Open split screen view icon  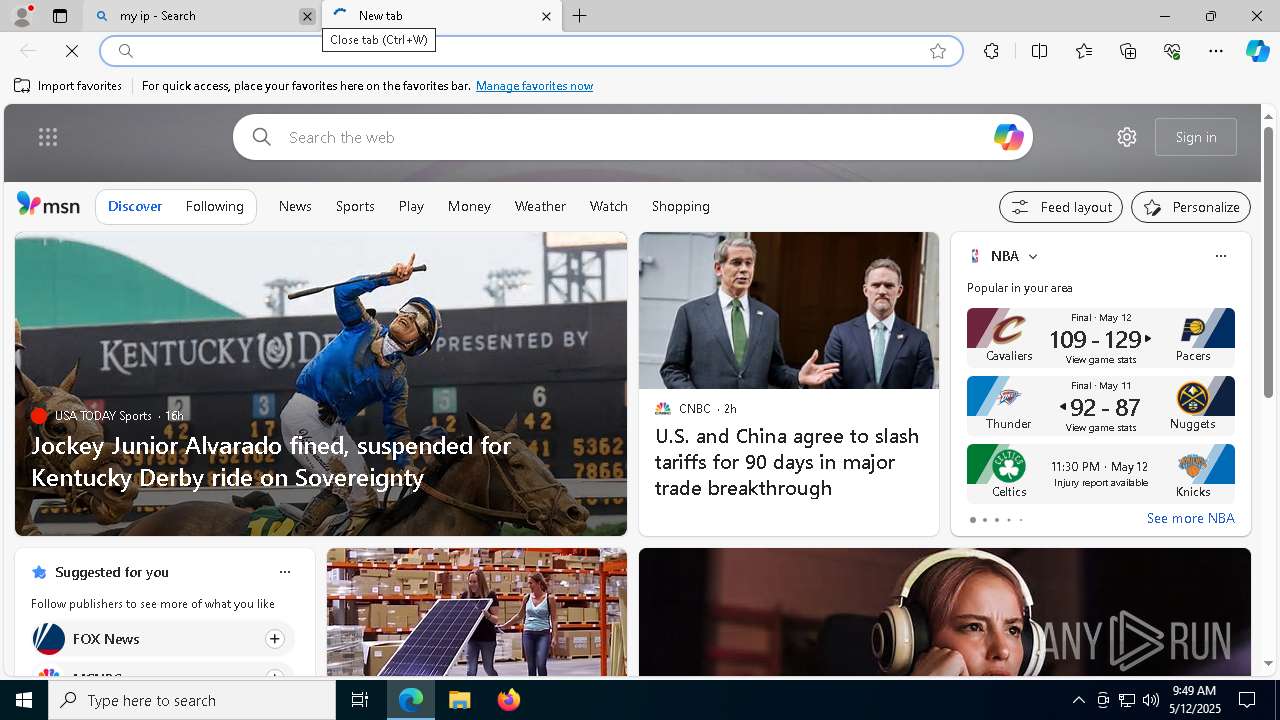[x=1039, y=51]
